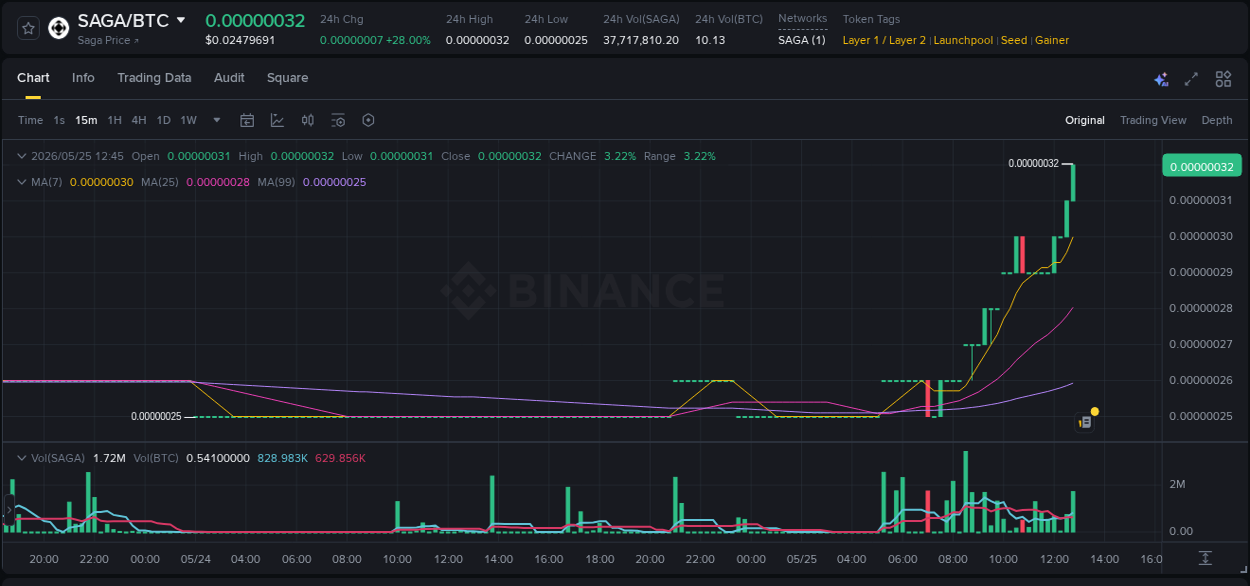Click the Vol(SAGA) value 1.72M
The height and width of the screenshot is (586, 1250).
pyautogui.click(x=109, y=458)
